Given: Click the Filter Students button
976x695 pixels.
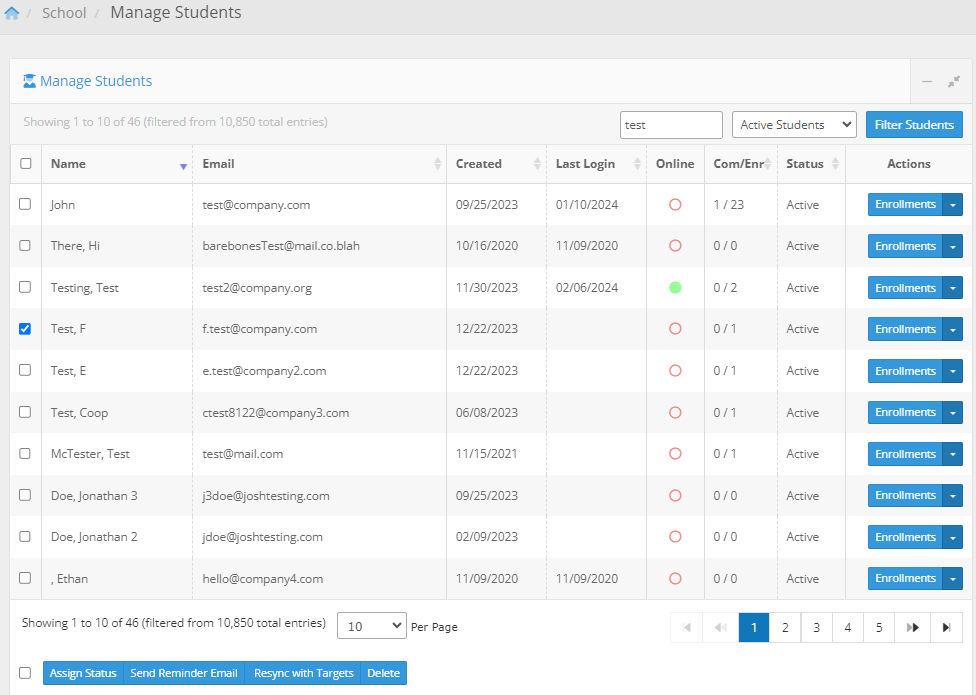Looking at the screenshot, I should pos(914,124).
